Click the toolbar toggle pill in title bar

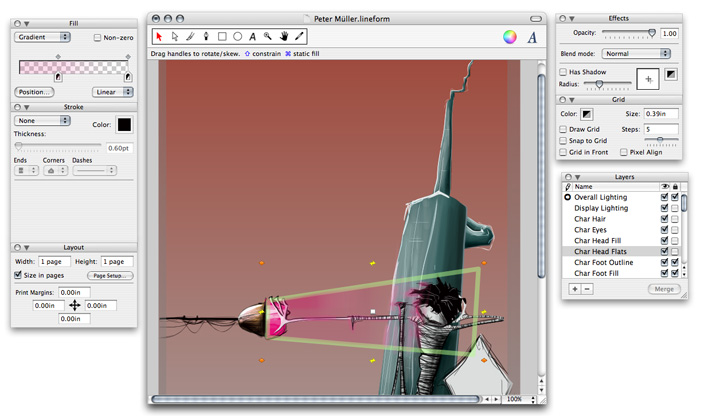click(x=536, y=19)
